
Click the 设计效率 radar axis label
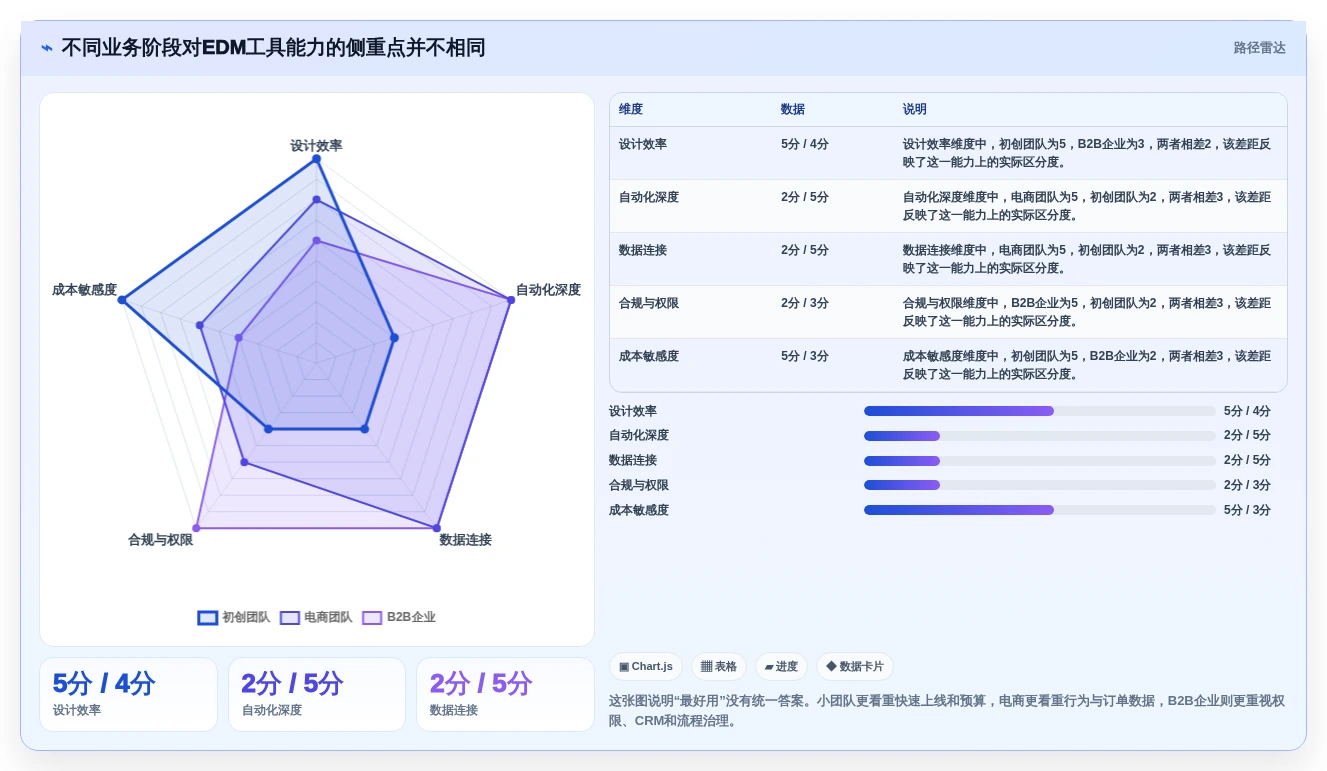[x=316, y=146]
